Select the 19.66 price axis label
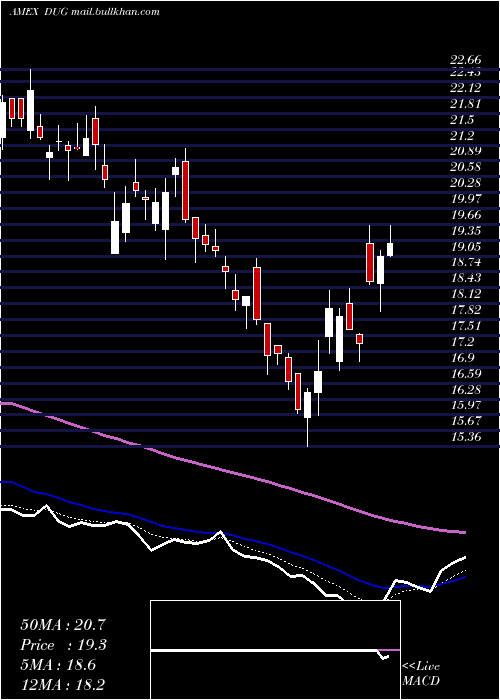Viewport: 500px width, 700px height. 465,215
